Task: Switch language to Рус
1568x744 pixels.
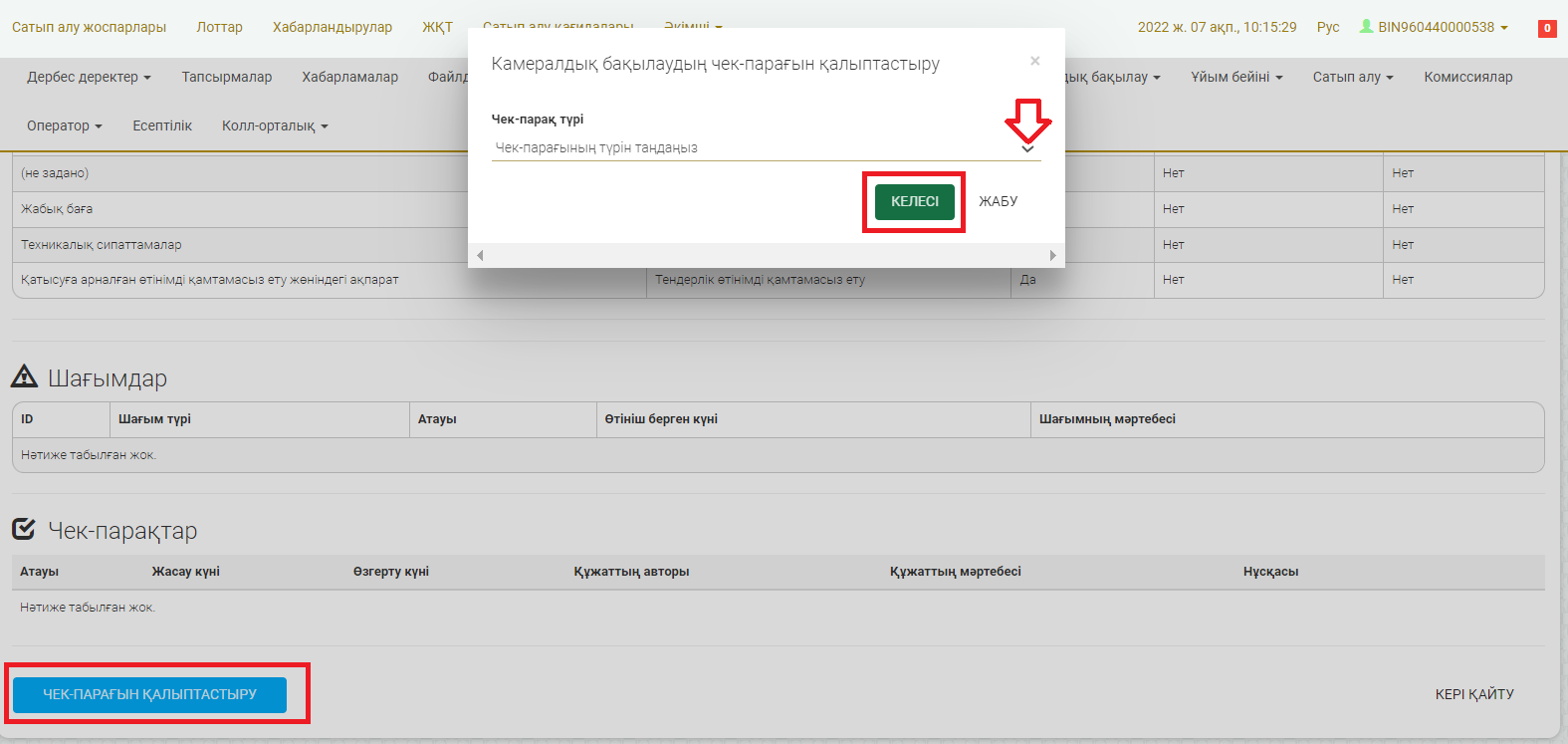Action: (1327, 27)
